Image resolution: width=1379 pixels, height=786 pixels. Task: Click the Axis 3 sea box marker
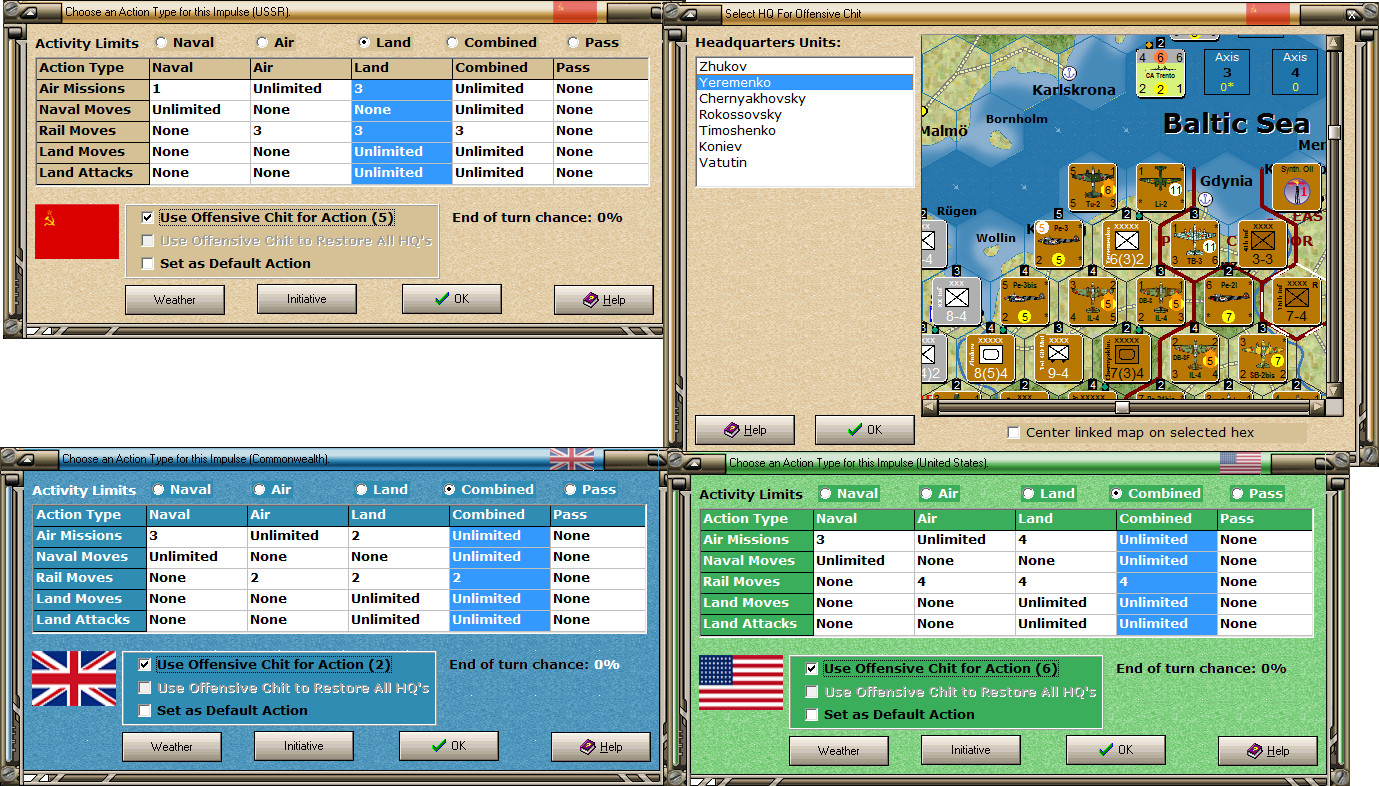(1227, 71)
